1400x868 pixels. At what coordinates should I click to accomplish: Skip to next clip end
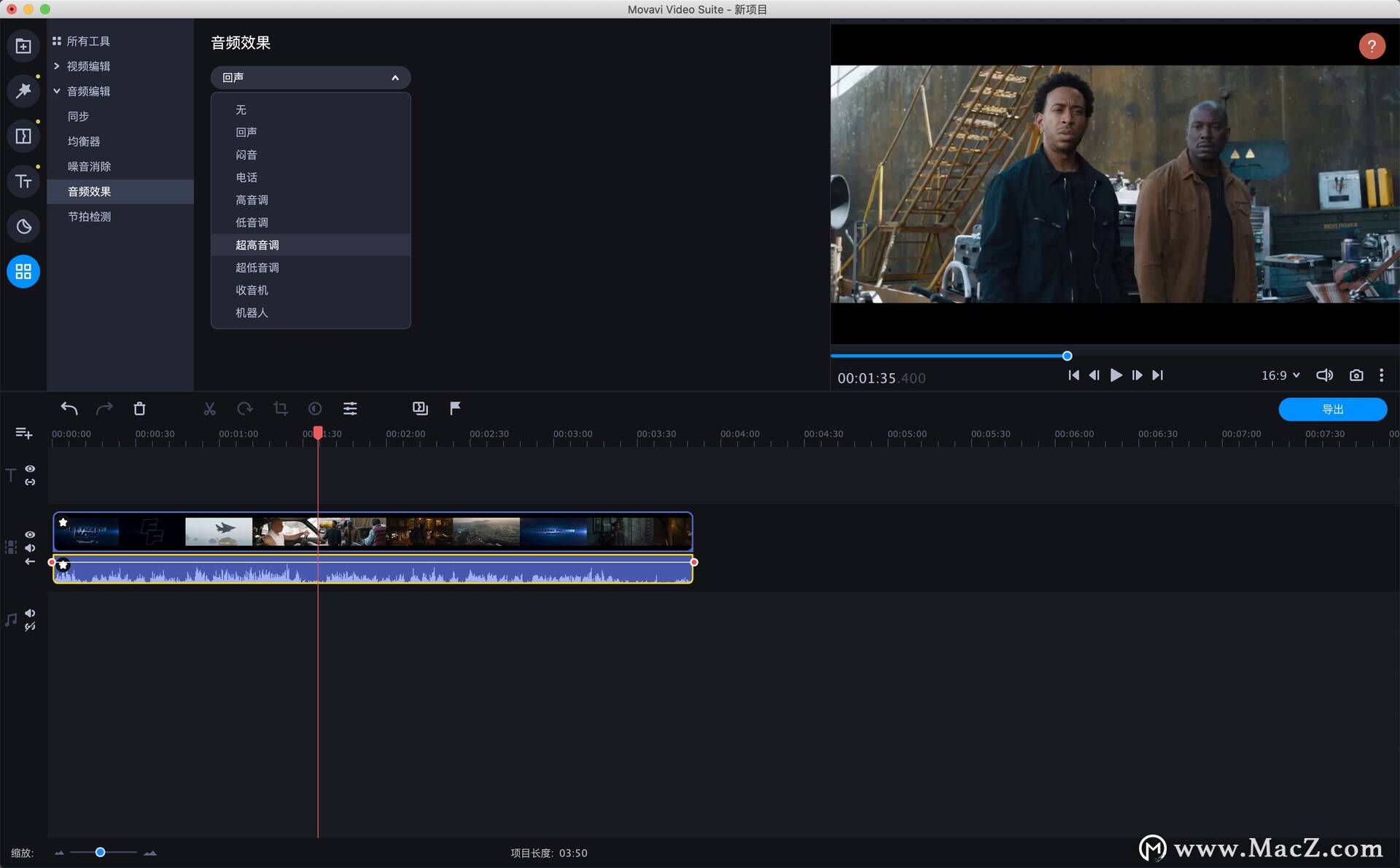coord(1157,375)
